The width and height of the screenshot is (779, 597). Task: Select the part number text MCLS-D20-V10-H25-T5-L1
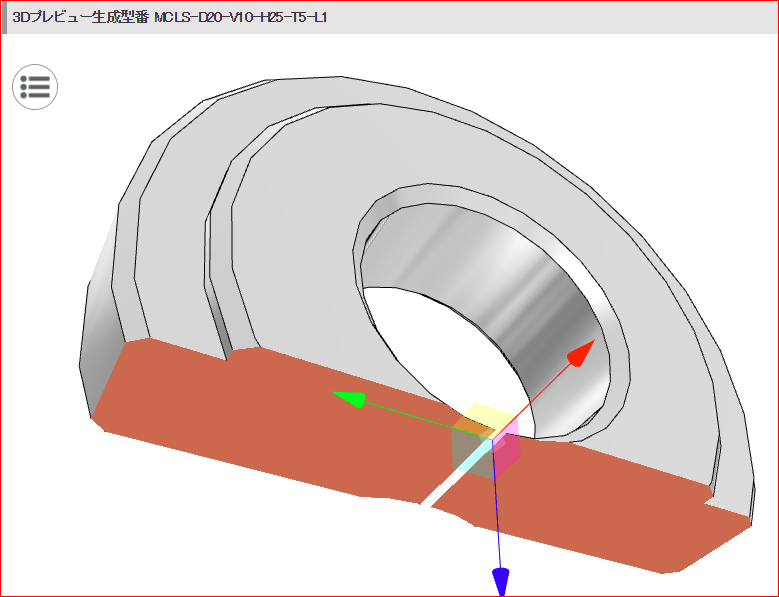pos(240,17)
